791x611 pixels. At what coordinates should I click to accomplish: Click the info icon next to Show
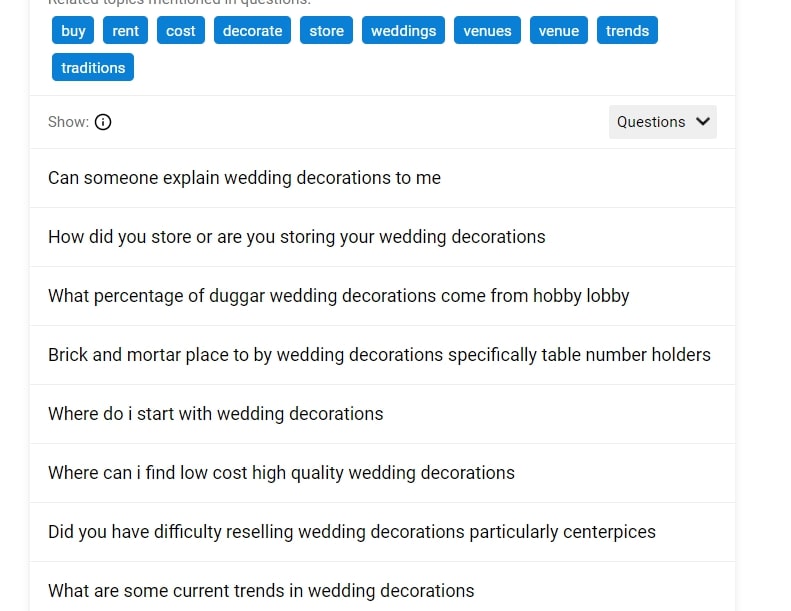click(x=103, y=122)
